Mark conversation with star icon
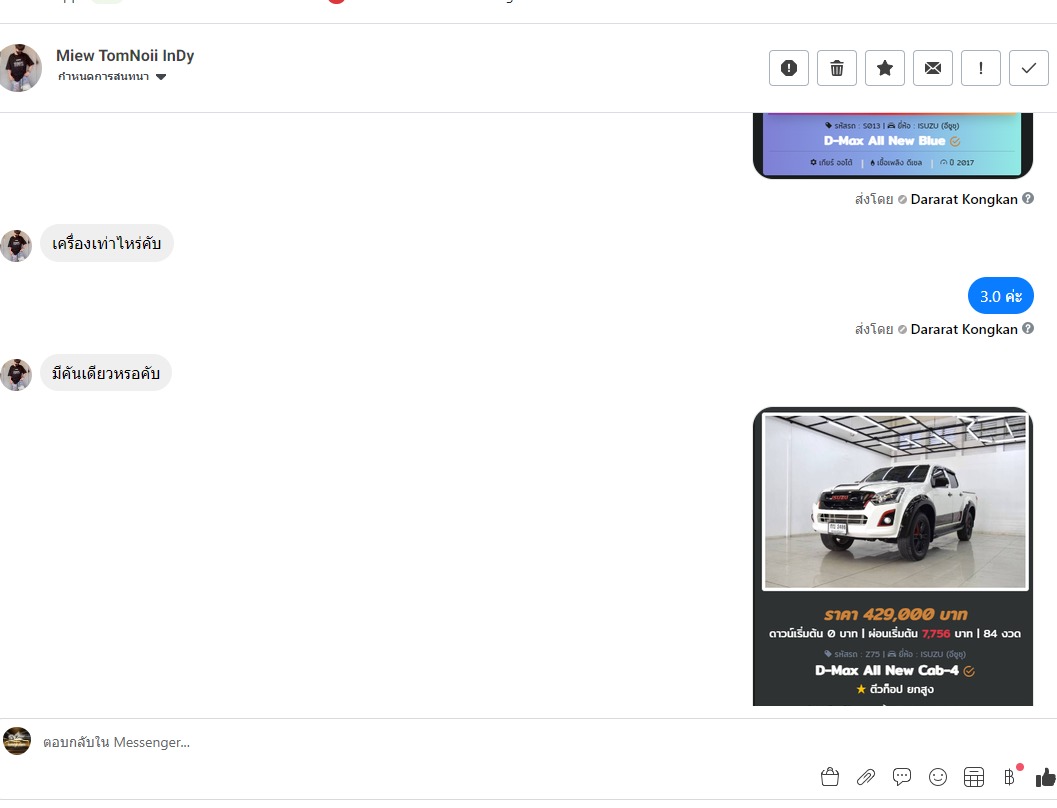1057x808 pixels. 885,68
